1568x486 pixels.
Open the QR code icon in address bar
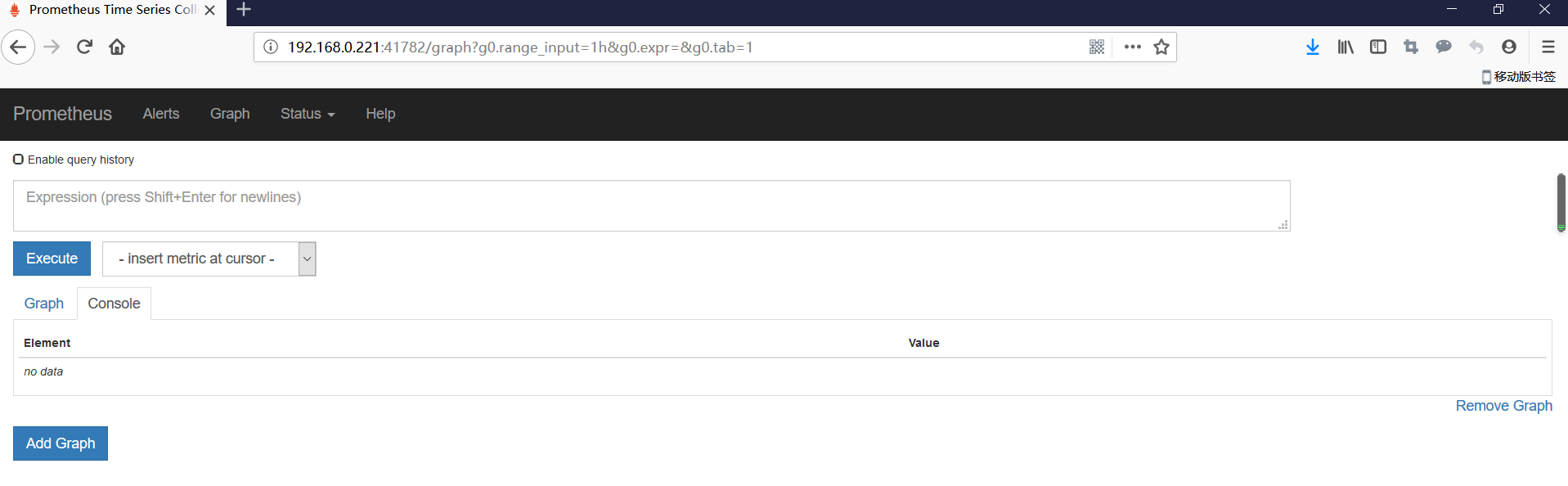pyautogui.click(x=1097, y=47)
